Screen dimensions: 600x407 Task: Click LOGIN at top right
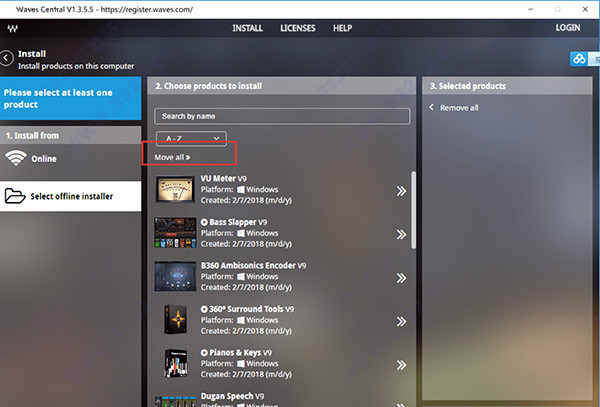[568, 28]
